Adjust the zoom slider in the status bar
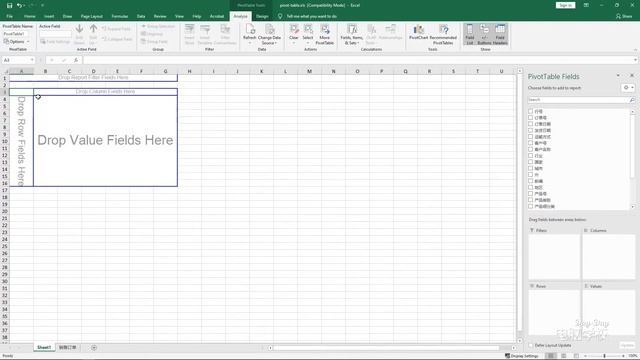The width and height of the screenshot is (640, 360). (604, 356)
